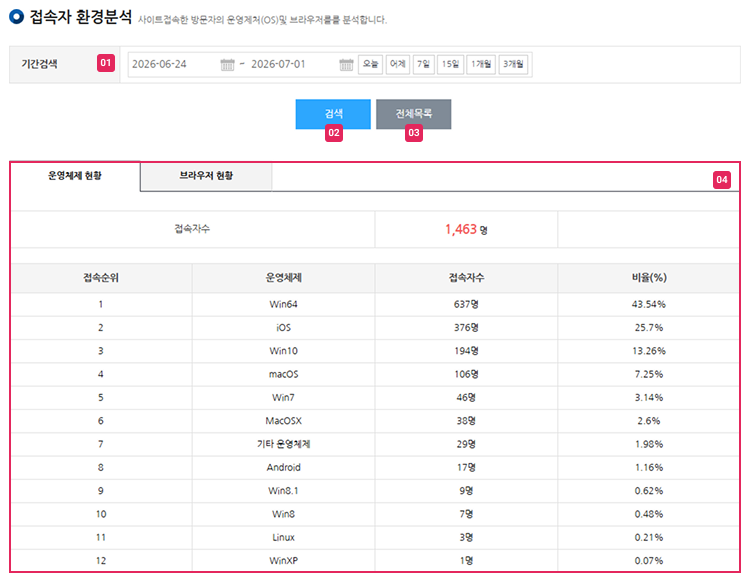750x582 pixels.
Task: Click the 194명 visitor count cell
Action: coord(466,351)
